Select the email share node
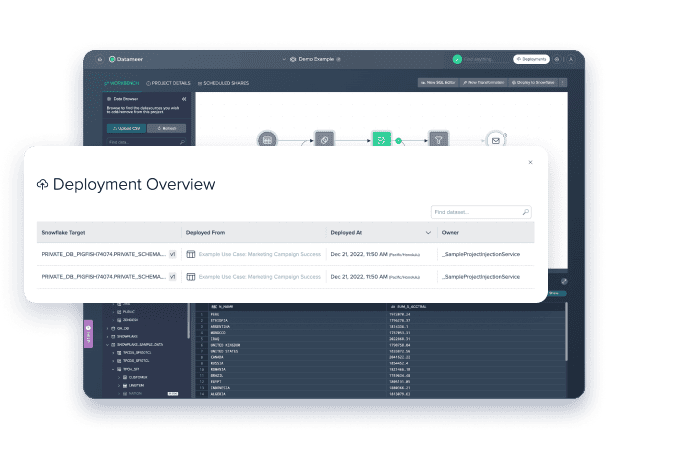The height and width of the screenshot is (469, 692). coord(496,140)
